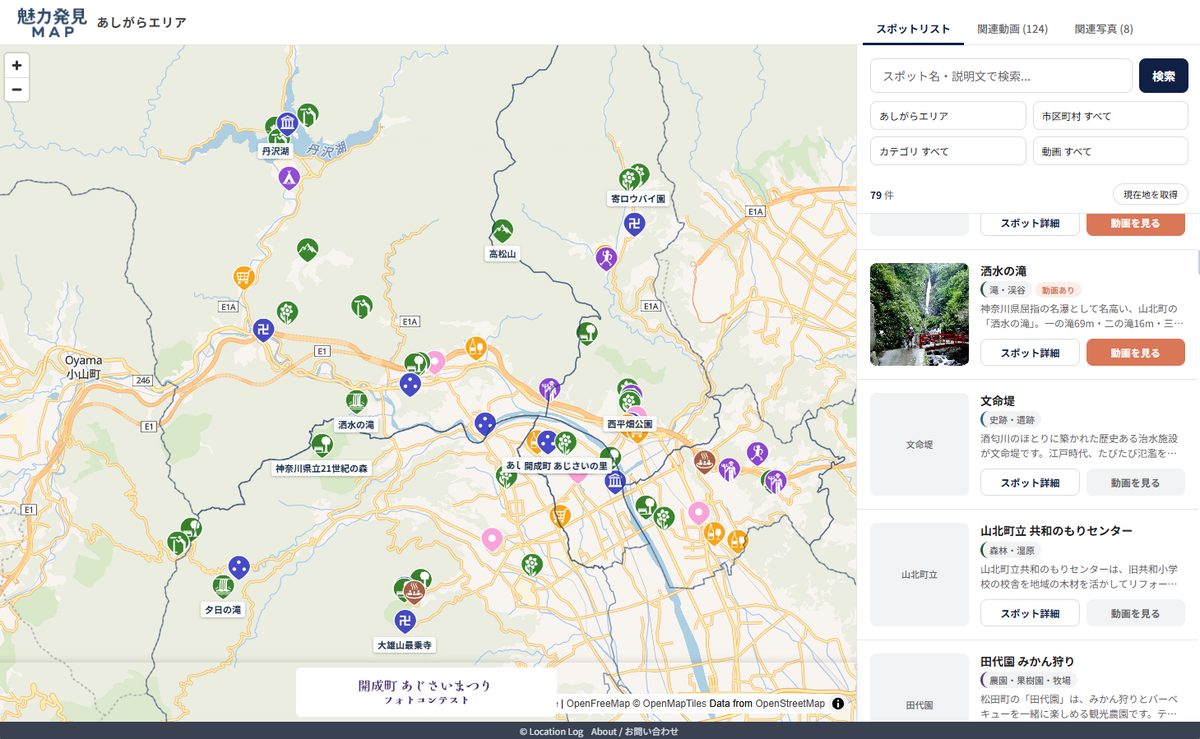Click the brown hot spring marker right of 西平畑公園
Screen dimensions: 1200x739
point(704,462)
